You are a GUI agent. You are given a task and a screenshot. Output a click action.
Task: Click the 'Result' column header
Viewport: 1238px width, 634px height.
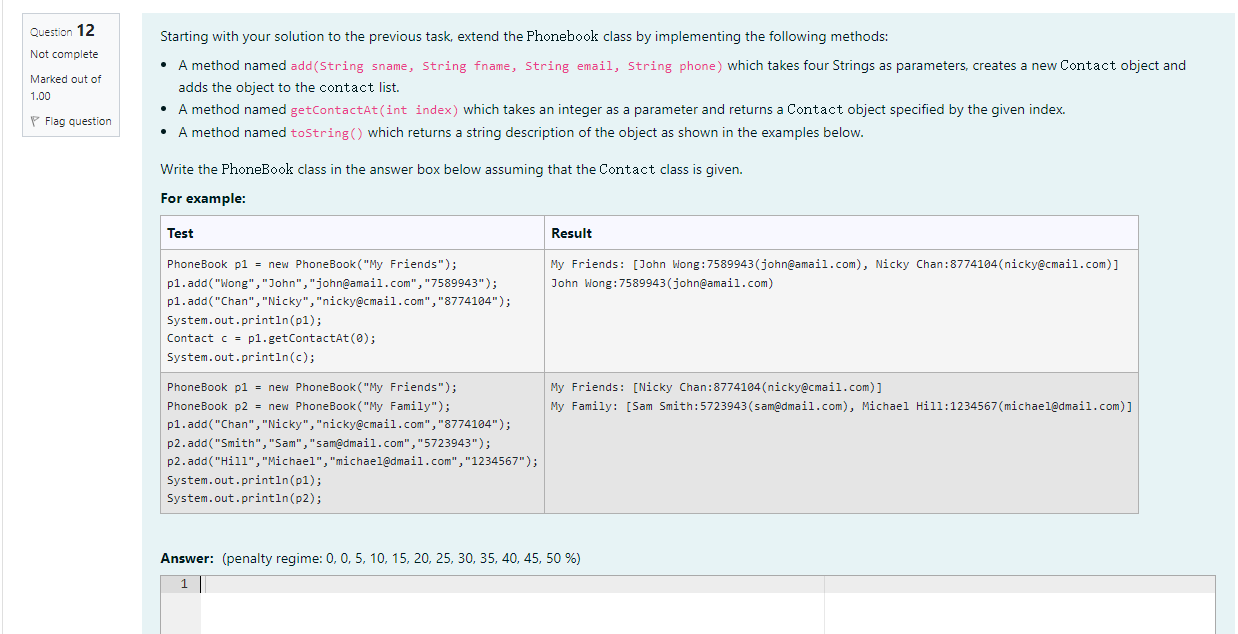571,233
